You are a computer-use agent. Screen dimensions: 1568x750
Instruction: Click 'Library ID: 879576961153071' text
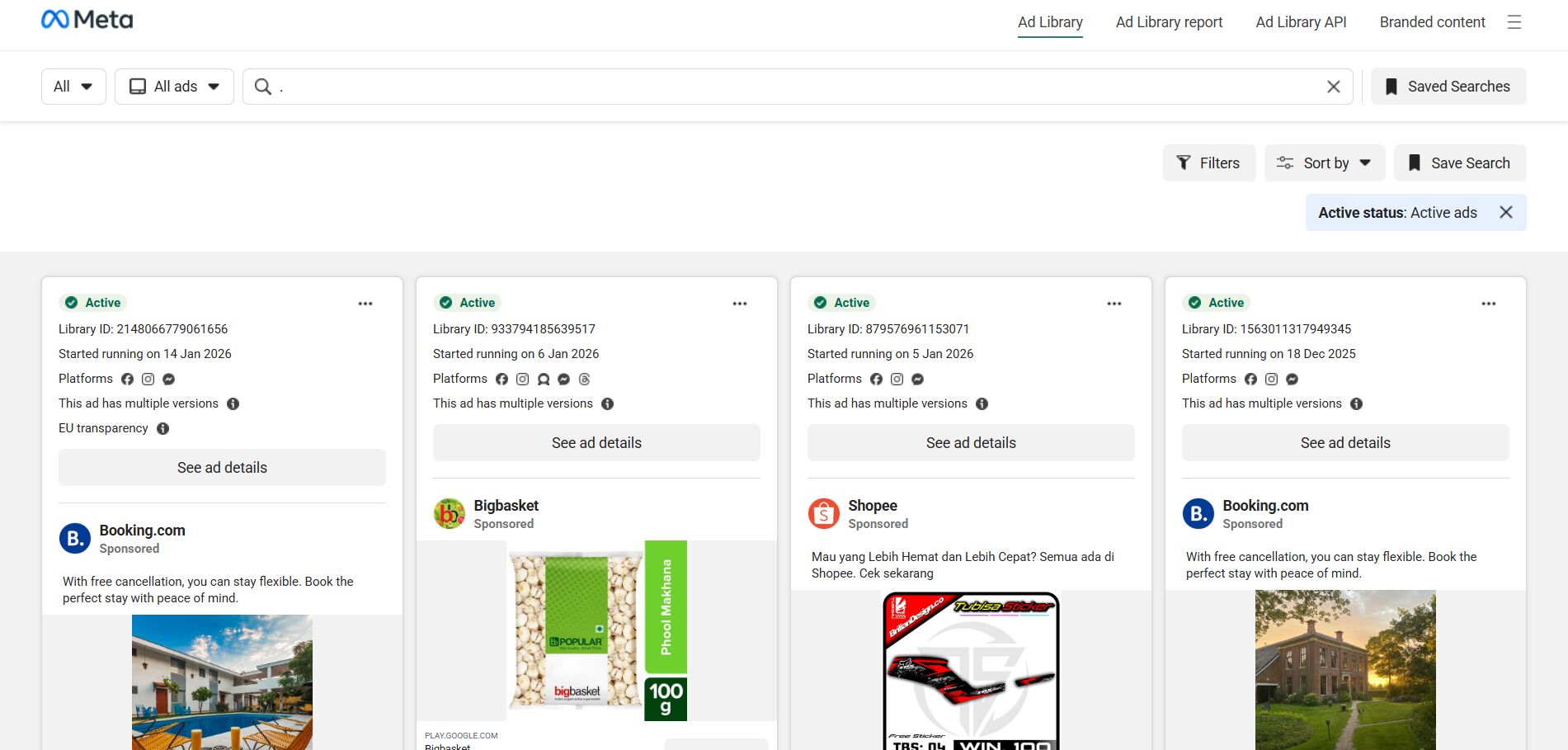(x=888, y=329)
